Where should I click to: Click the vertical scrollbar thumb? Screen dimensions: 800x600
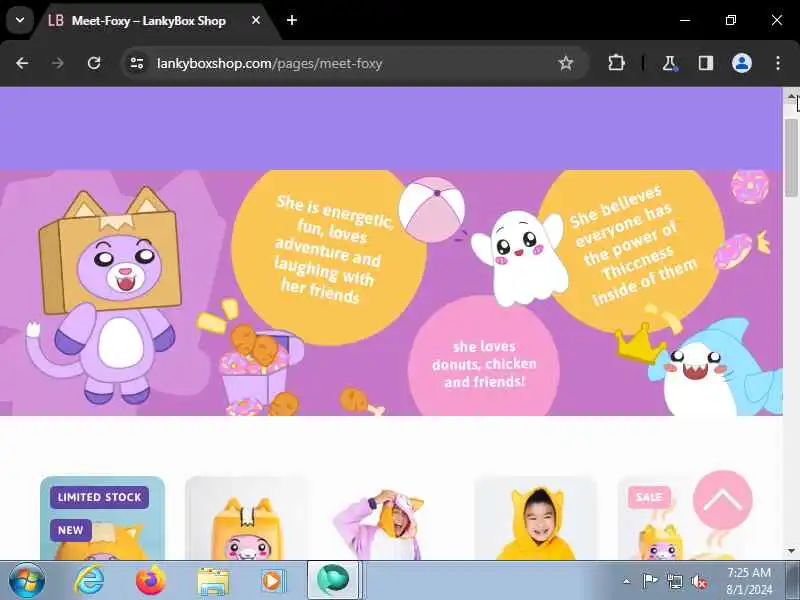pos(791,157)
